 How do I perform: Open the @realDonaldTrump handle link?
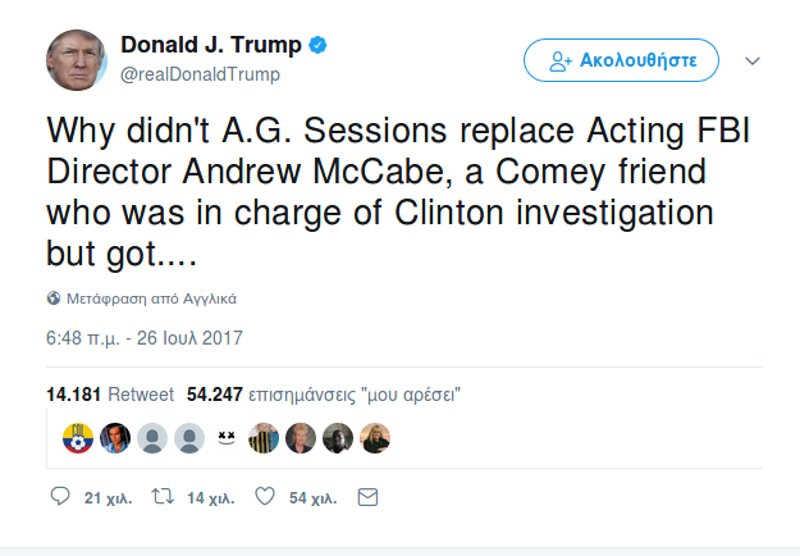pos(200,74)
